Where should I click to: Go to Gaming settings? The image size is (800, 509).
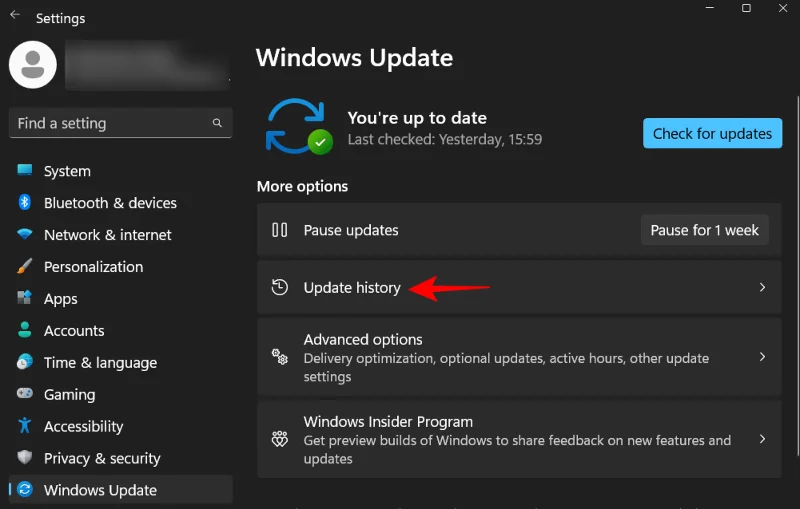[x=120, y=394]
